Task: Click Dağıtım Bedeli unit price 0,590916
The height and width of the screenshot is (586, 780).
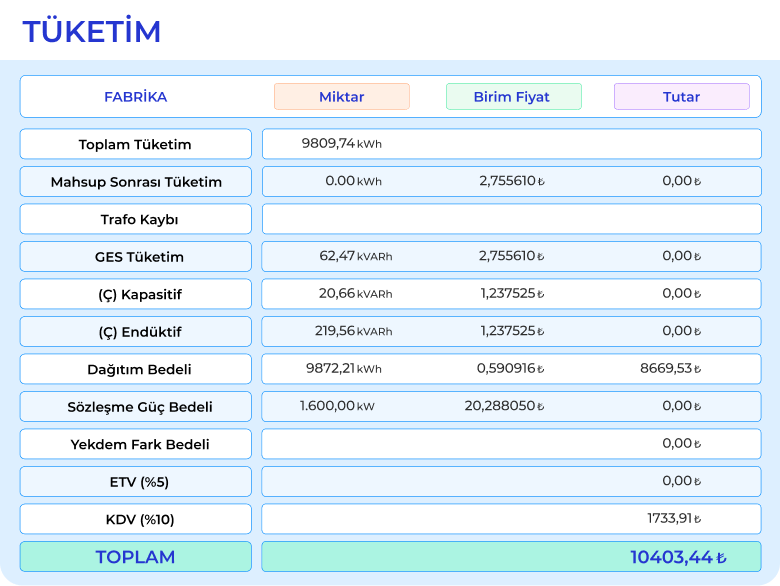Action: [510, 369]
